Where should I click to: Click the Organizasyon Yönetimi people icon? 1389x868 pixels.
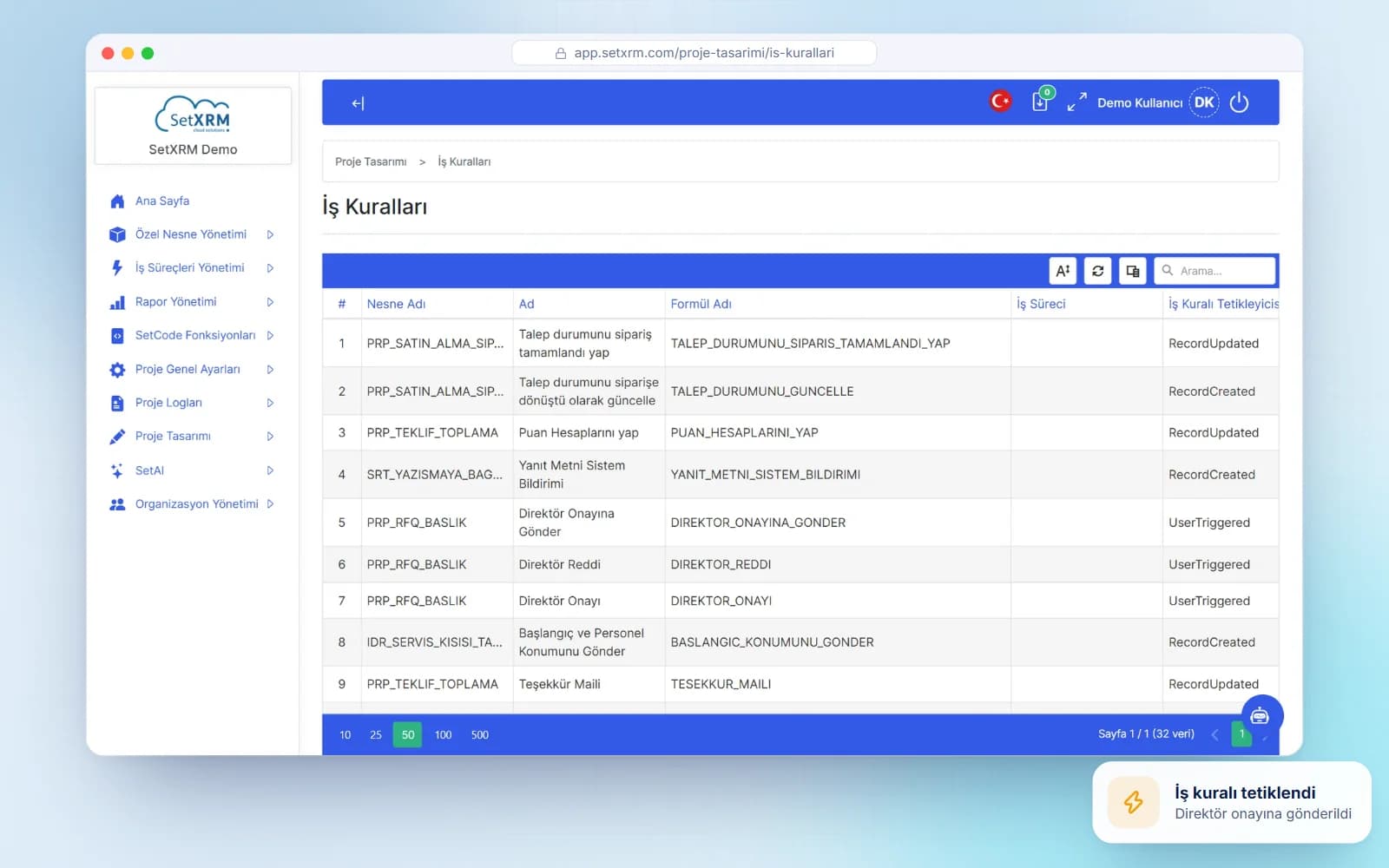(117, 504)
